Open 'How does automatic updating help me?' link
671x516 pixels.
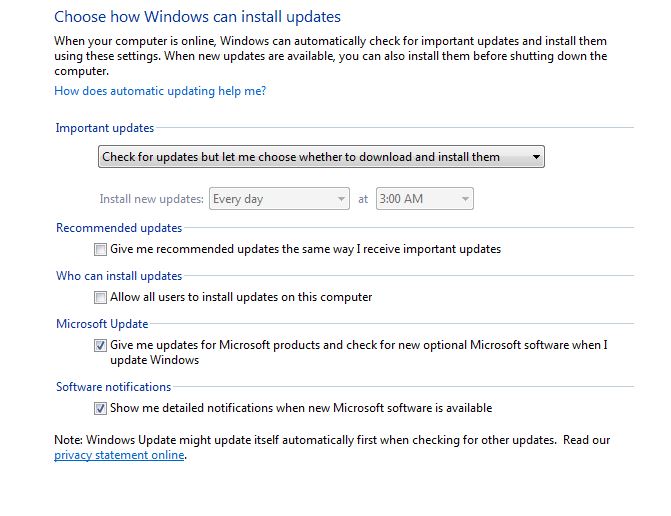160,91
